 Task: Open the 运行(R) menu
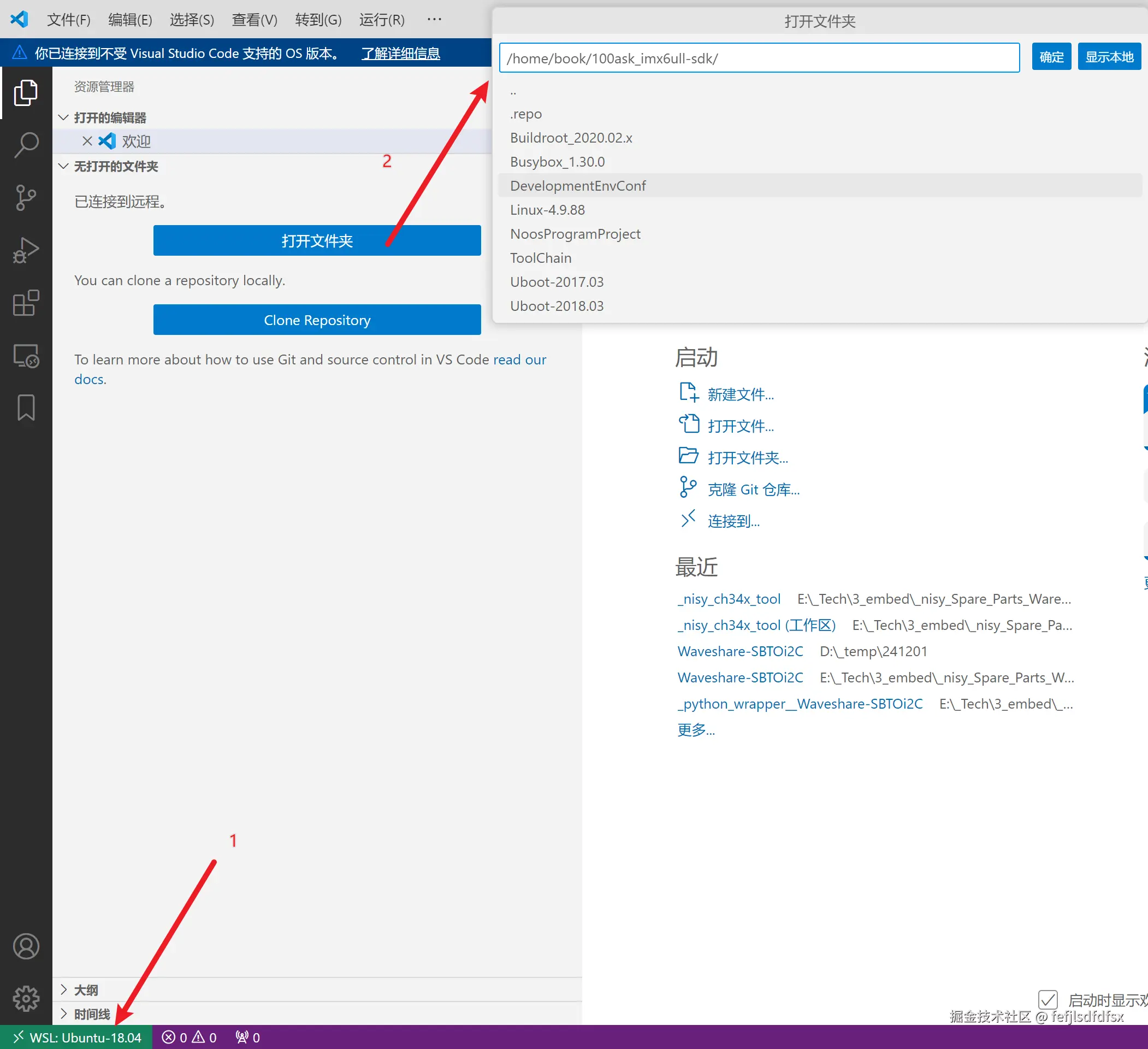click(382, 20)
